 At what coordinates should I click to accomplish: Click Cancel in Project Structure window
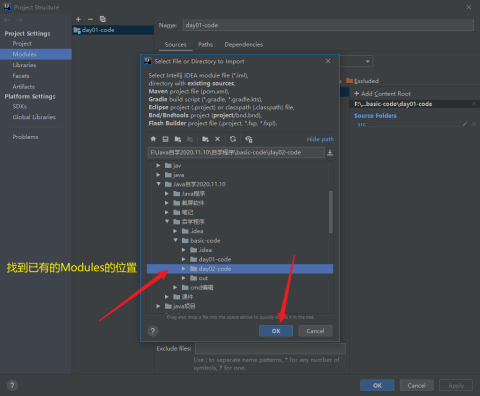click(x=417, y=385)
